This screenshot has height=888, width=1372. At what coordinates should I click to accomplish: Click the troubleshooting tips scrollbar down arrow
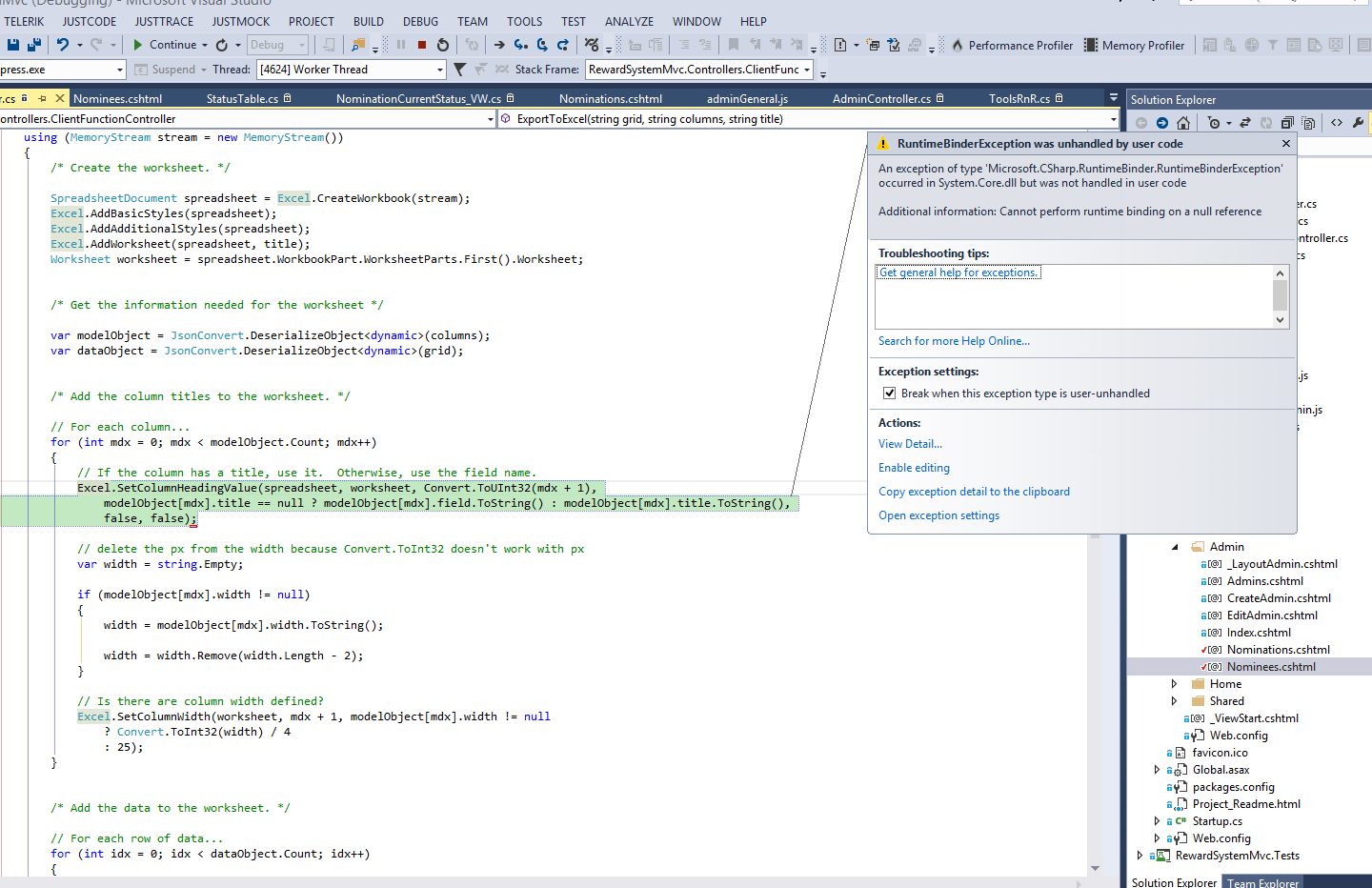(x=1280, y=320)
